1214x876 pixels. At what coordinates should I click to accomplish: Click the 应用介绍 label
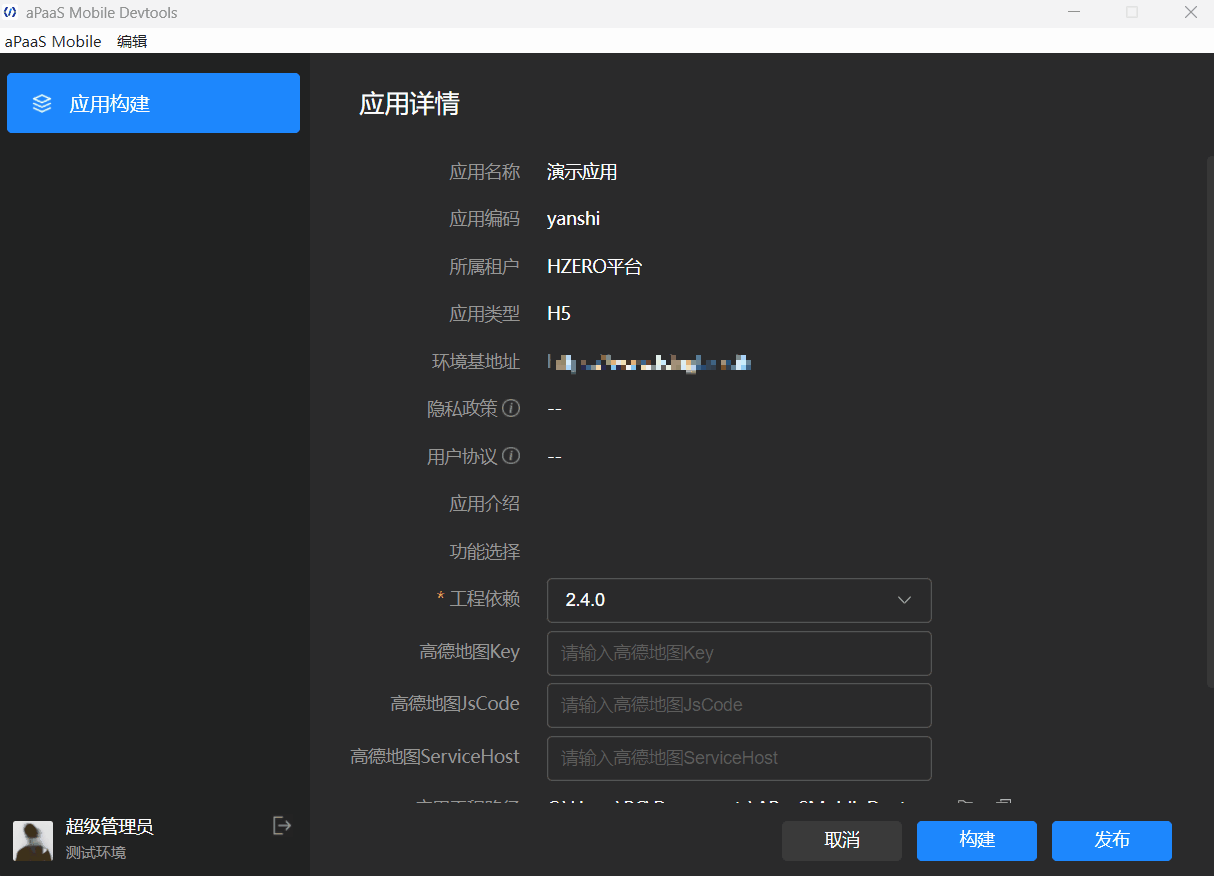coord(485,504)
